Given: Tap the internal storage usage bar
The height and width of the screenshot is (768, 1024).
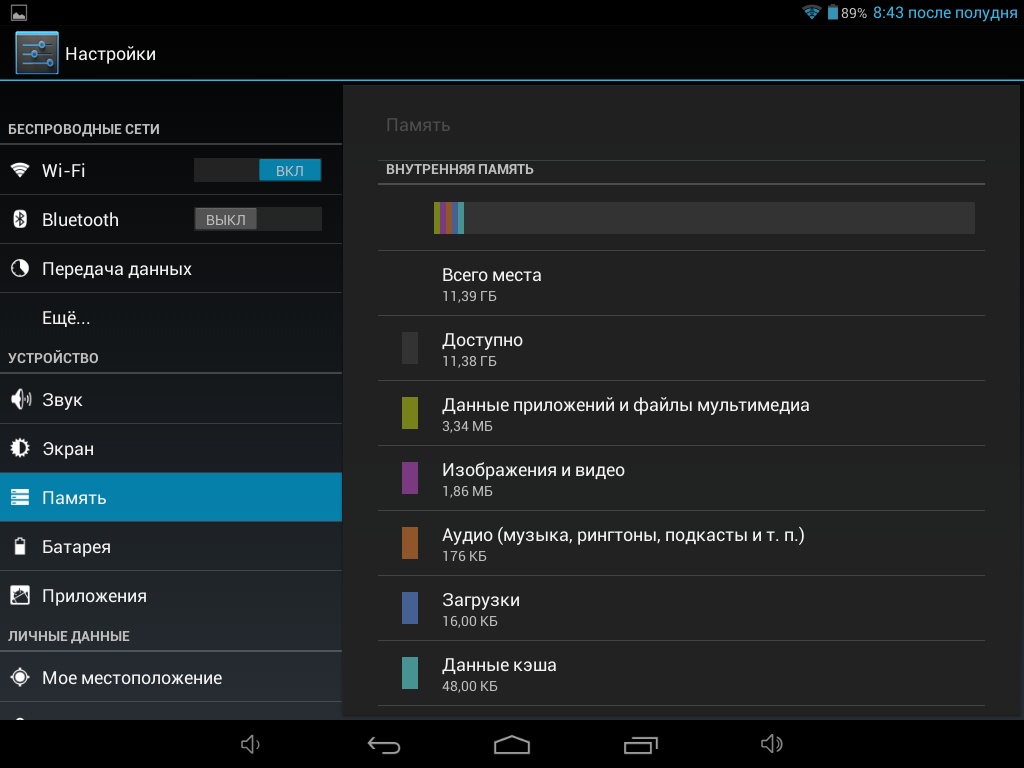Looking at the screenshot, I should (704, 218).
